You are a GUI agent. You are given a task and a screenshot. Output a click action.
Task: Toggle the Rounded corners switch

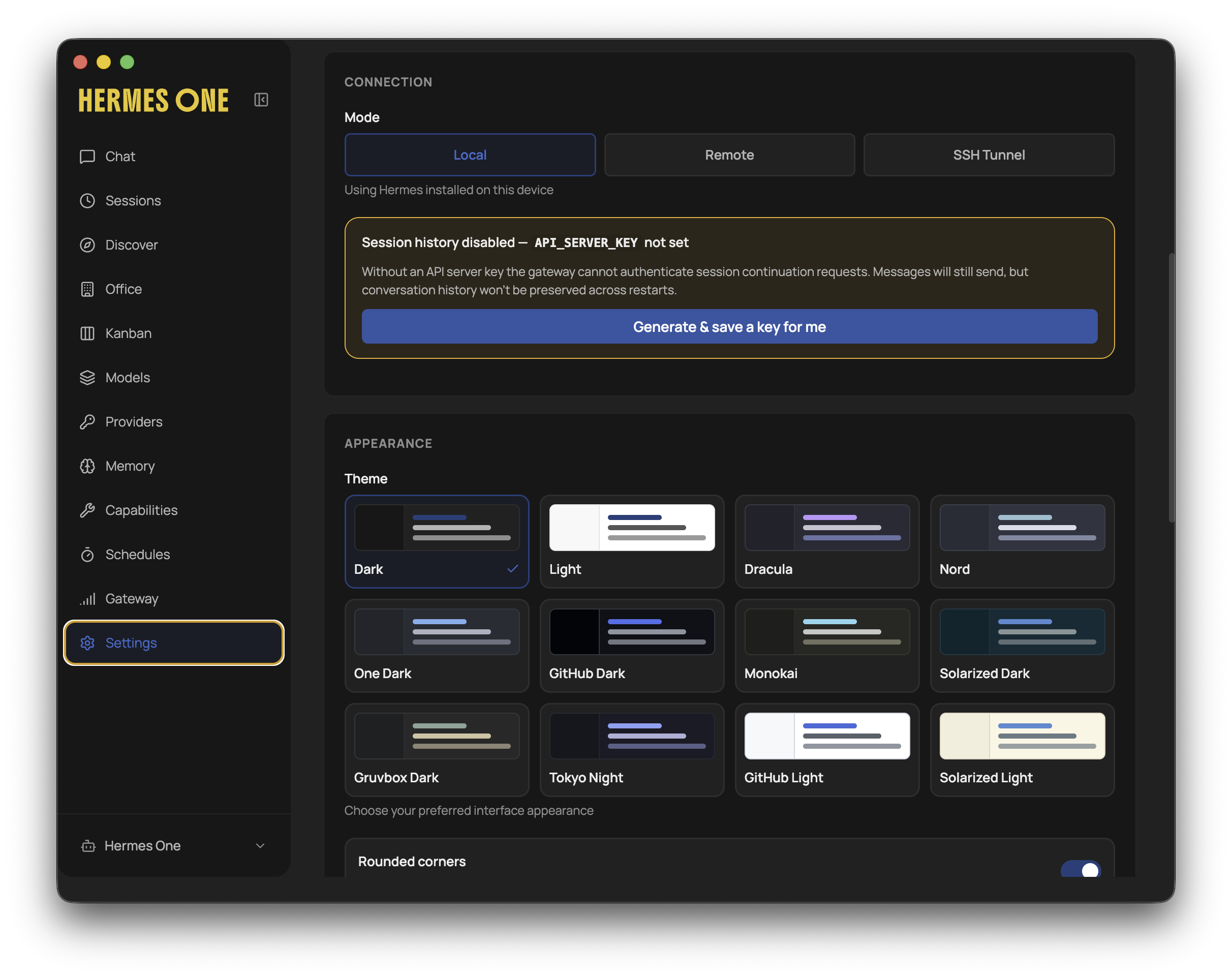[x=1080, y=869]
